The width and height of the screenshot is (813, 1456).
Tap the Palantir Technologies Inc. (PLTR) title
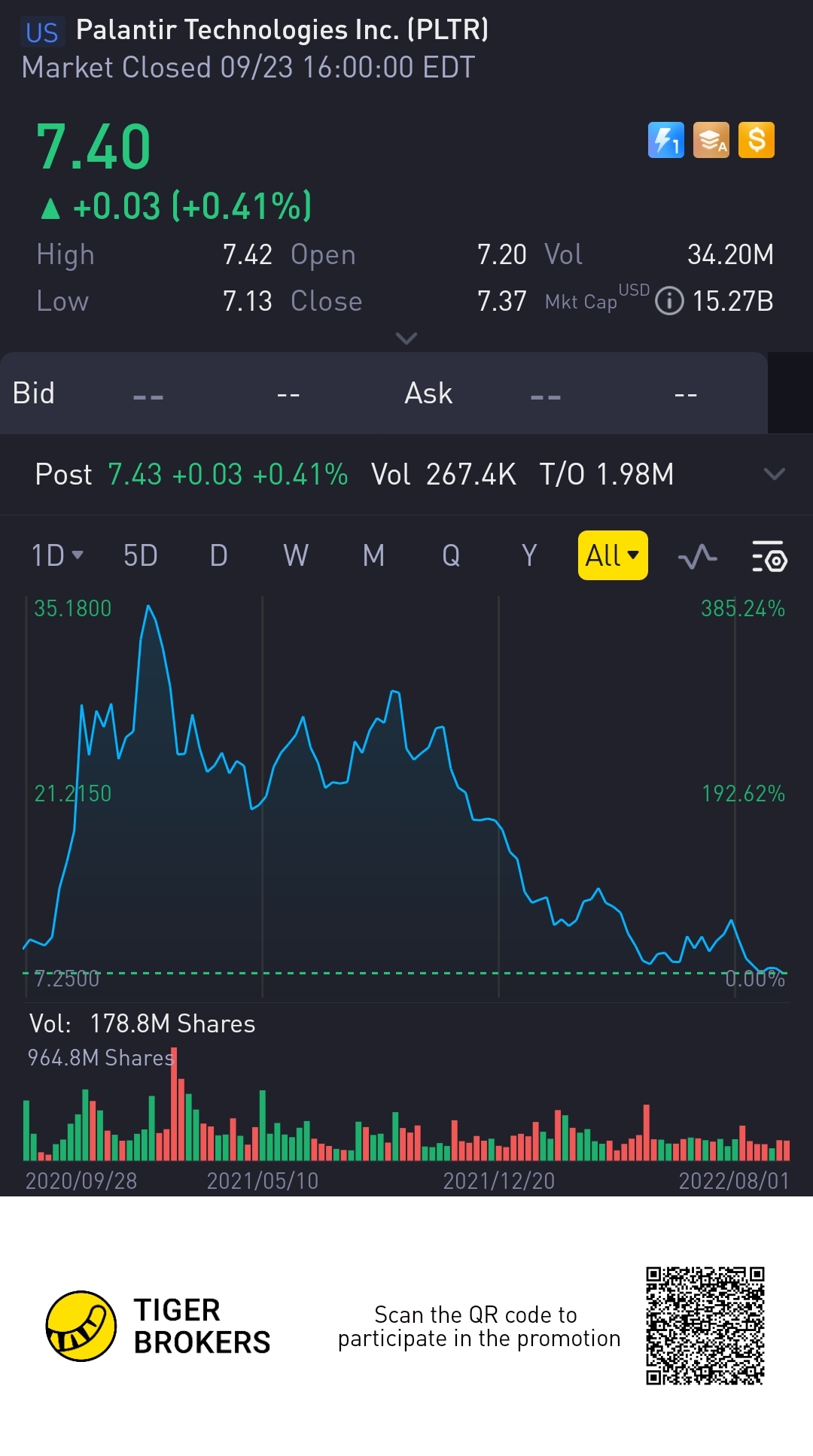(x=282, y=30)
